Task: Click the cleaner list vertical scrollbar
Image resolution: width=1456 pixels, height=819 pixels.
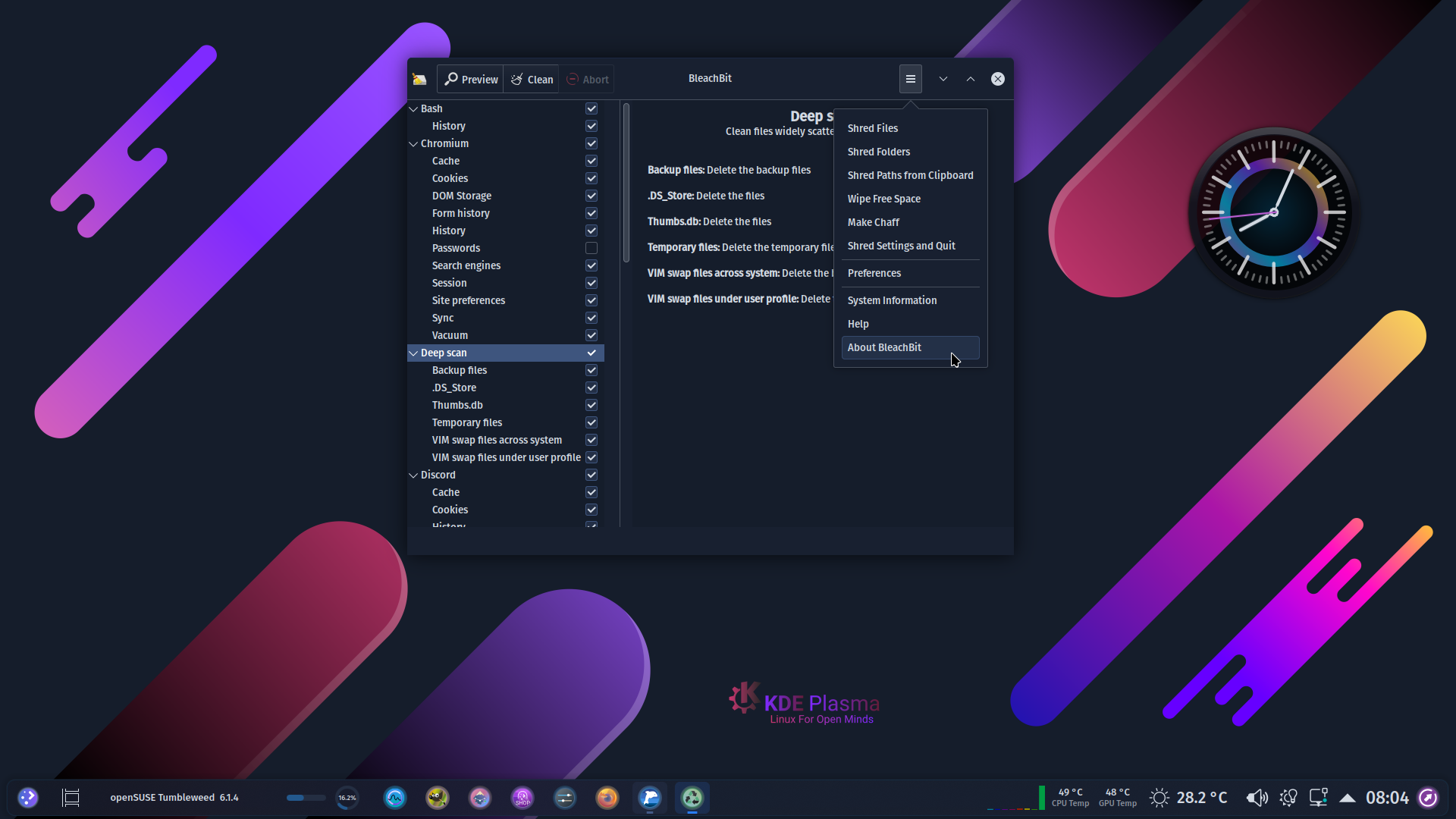Action: pyautogui.click(x=626, y=184)
